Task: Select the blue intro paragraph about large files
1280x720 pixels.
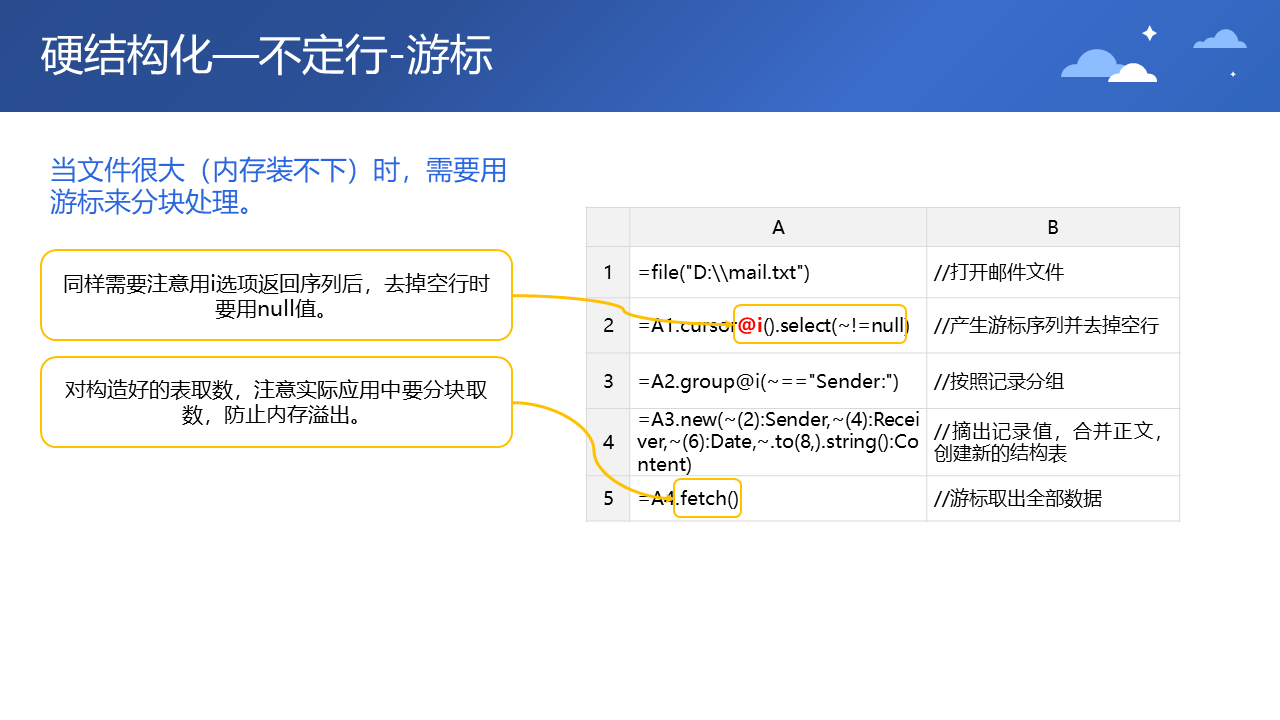Action: click(x=278, y=186)
